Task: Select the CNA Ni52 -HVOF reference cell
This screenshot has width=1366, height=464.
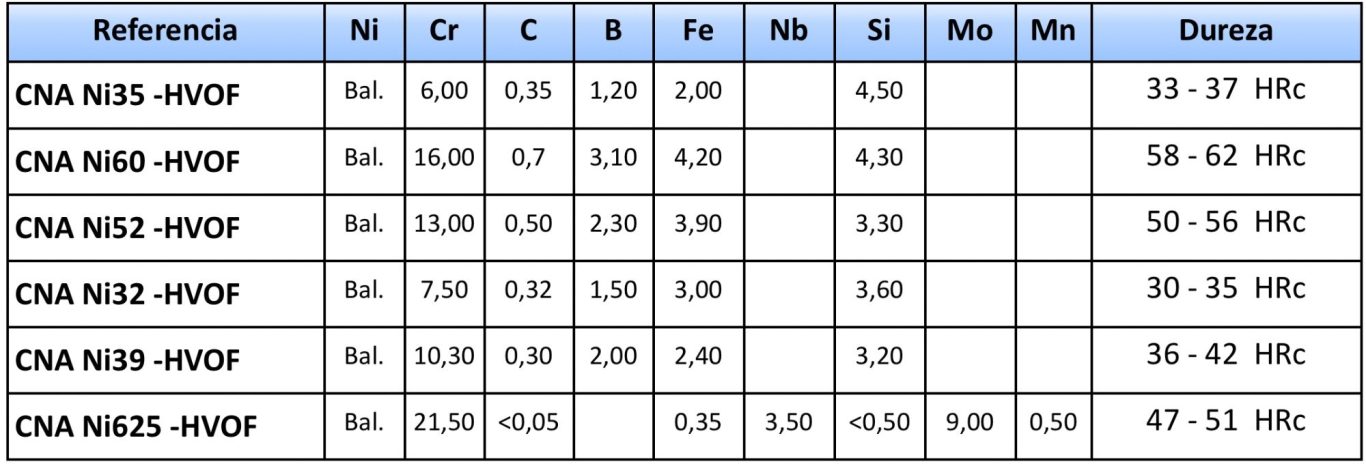Action: [166, 227]
